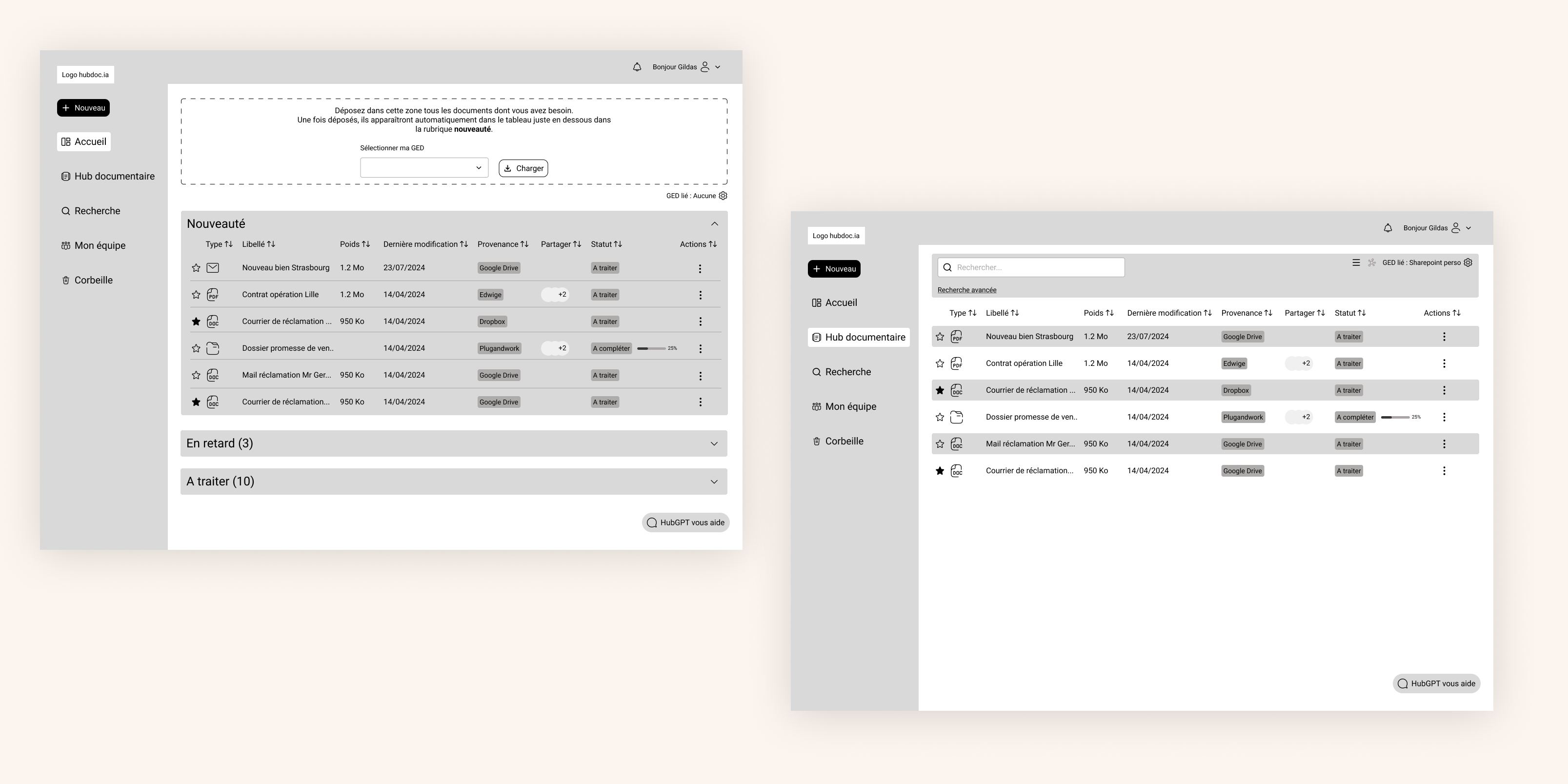The image size is (1568, 784).
Task: Open actions menu for 'Mail réclamation Mr Ger...' in Accueil window
Action: coord(700,376)
